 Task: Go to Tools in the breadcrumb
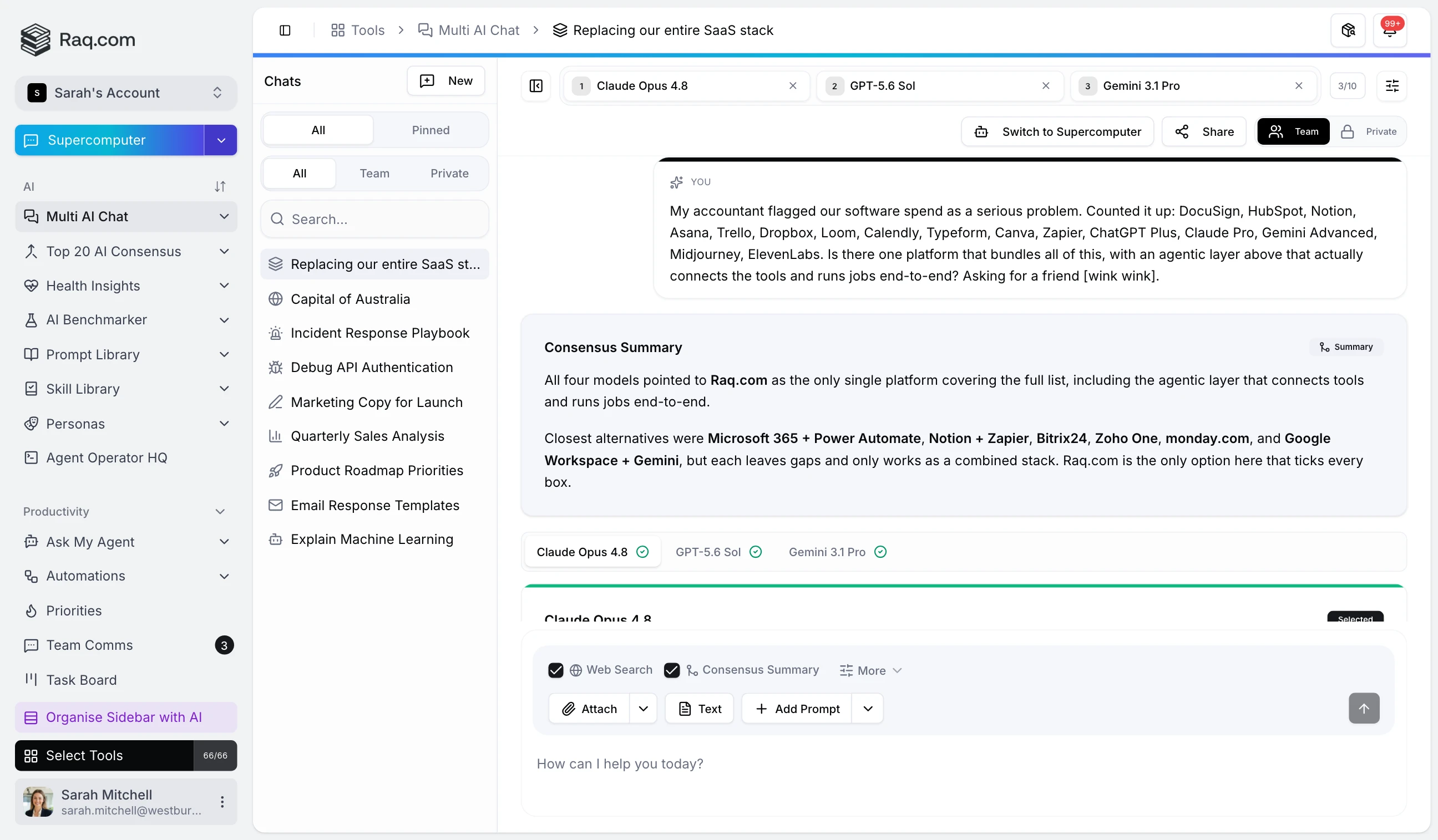[358, 30]
